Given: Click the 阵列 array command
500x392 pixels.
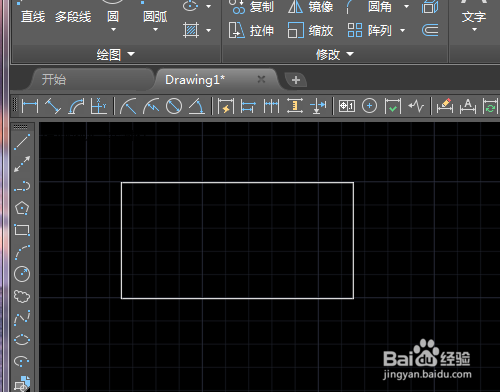Looking at the screenshot, I should pos(369,31).
